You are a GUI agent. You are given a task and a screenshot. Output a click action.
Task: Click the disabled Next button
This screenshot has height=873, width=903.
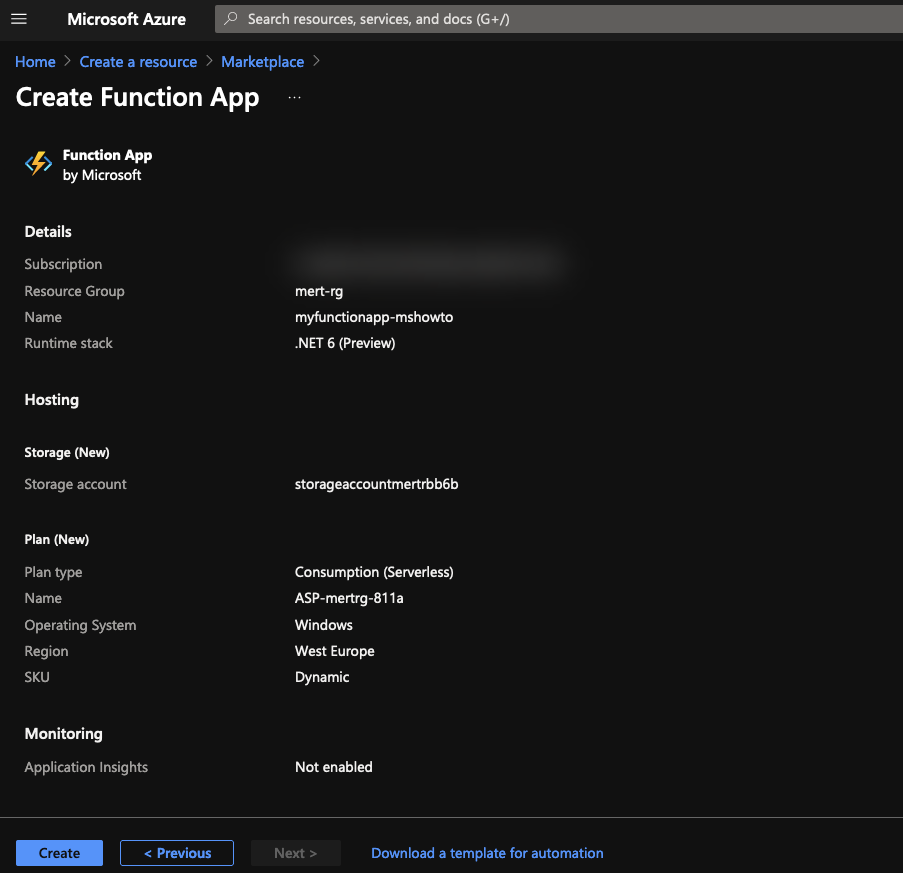pos(295,853)
